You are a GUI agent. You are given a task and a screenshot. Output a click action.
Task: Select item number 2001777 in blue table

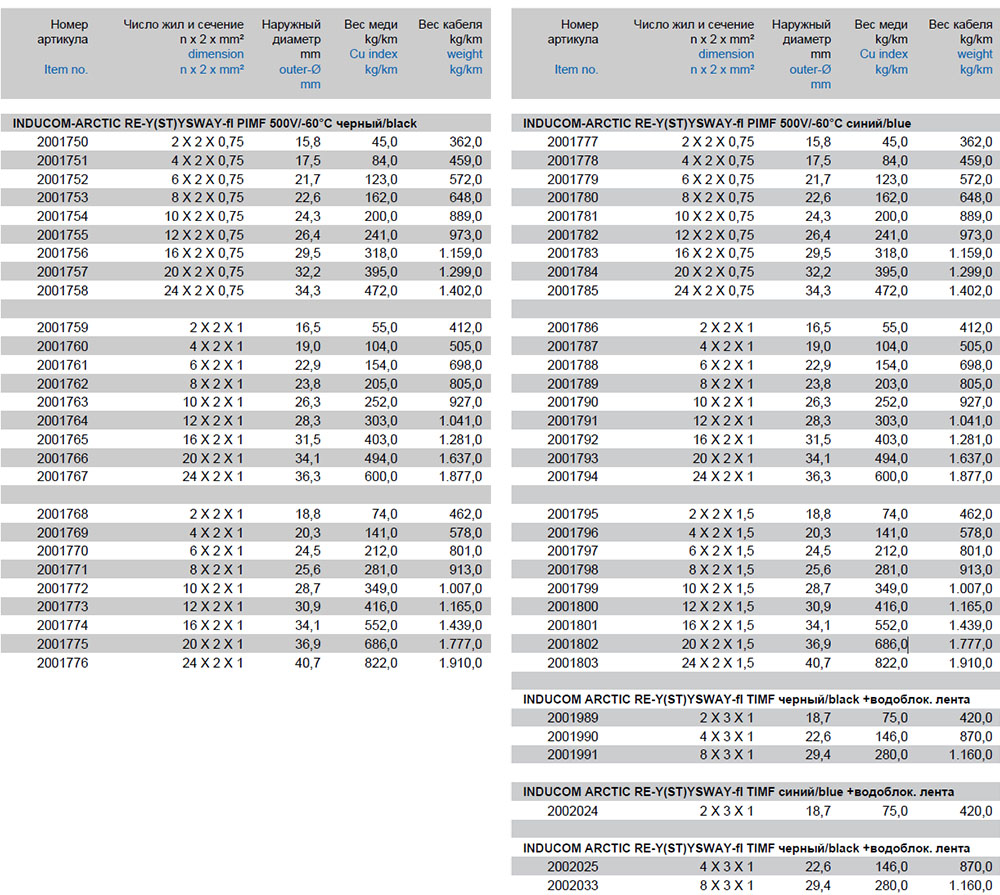pyautogui.click(x=573, y=142)
